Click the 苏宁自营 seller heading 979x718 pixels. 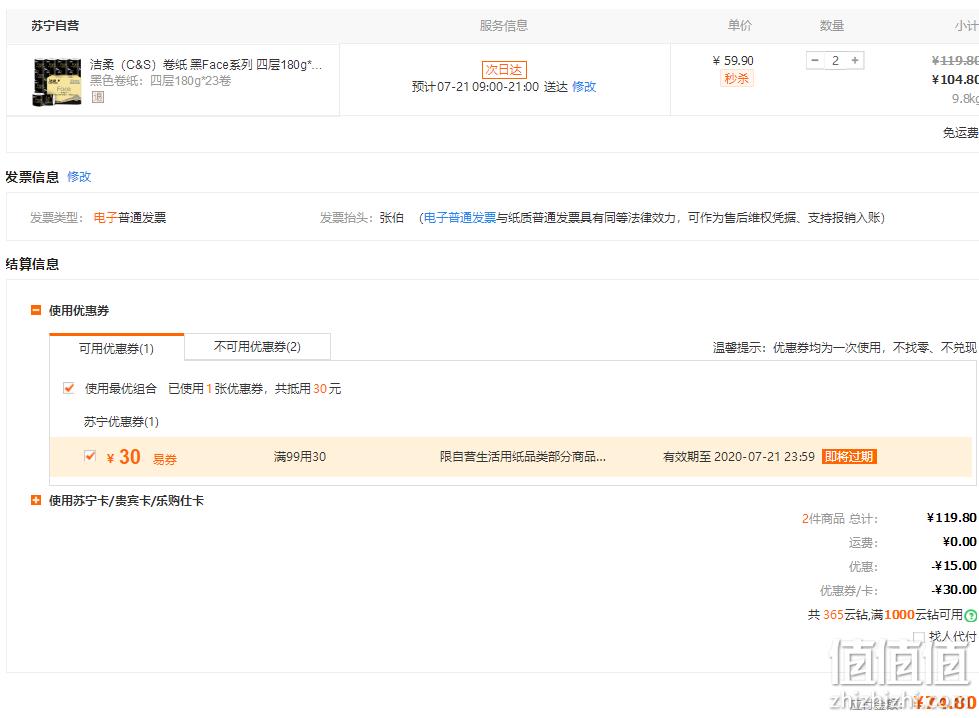(x=55, y=26)
